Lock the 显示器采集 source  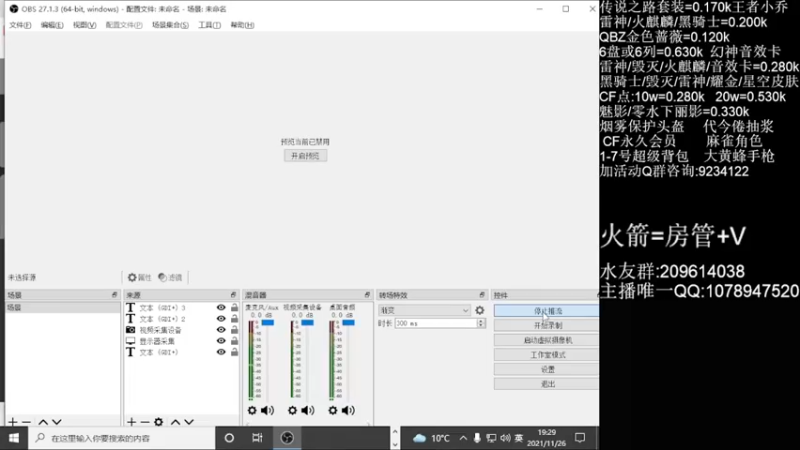pos(234,341)
